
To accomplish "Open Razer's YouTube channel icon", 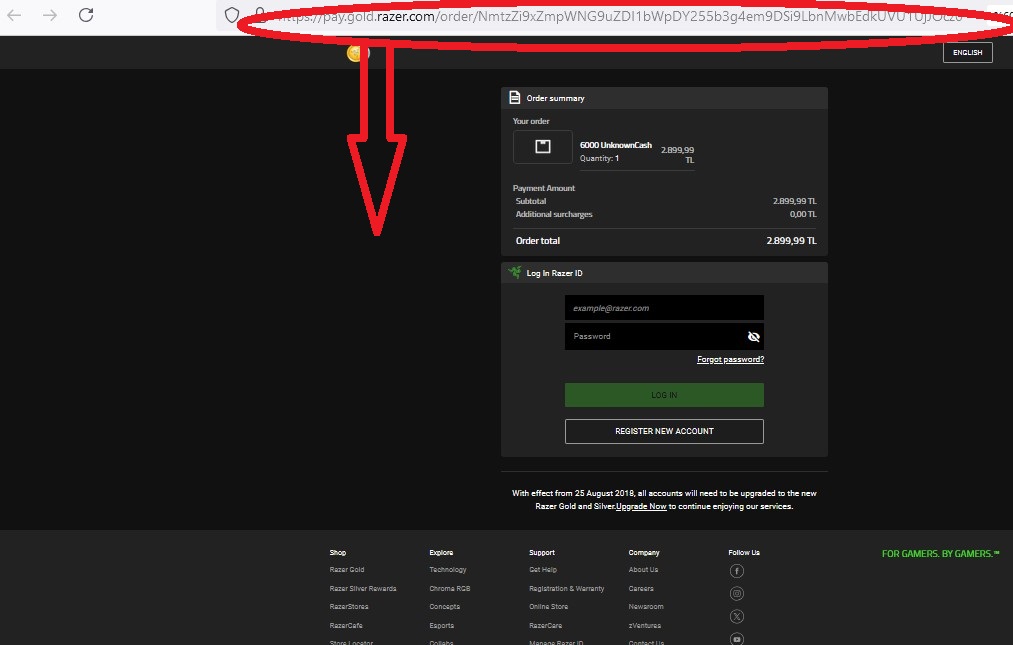I will [x=737, y=638].
